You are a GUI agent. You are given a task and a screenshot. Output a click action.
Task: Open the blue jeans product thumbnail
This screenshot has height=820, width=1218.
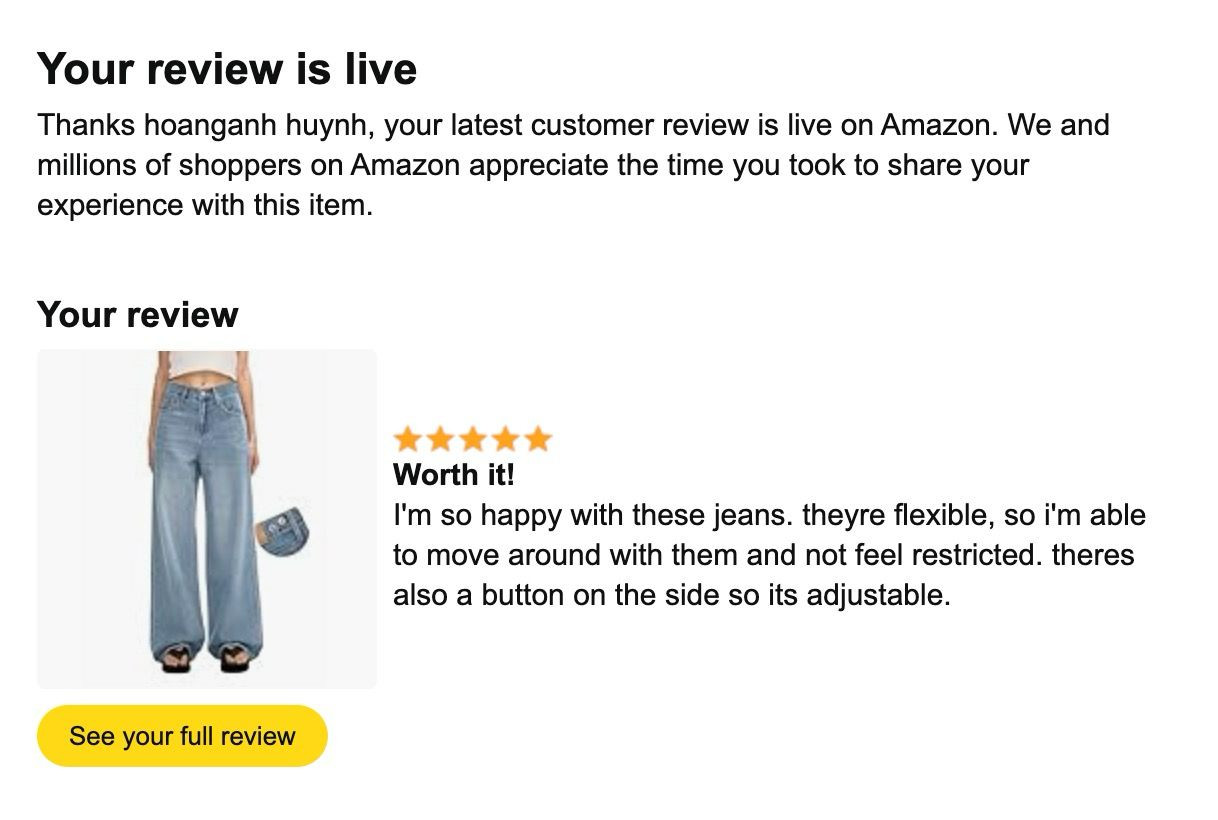(206, 519)
